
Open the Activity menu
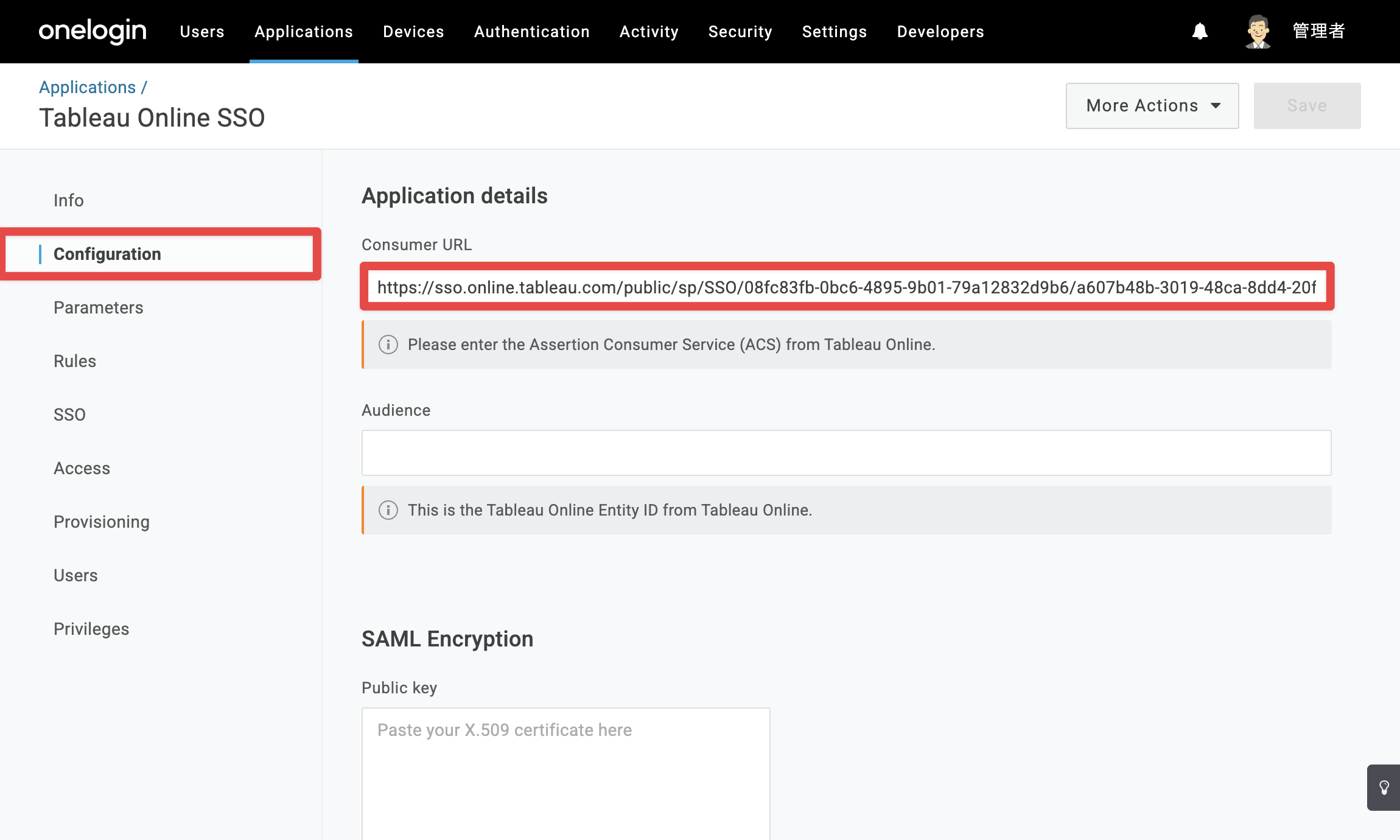[x=649, y=32]
